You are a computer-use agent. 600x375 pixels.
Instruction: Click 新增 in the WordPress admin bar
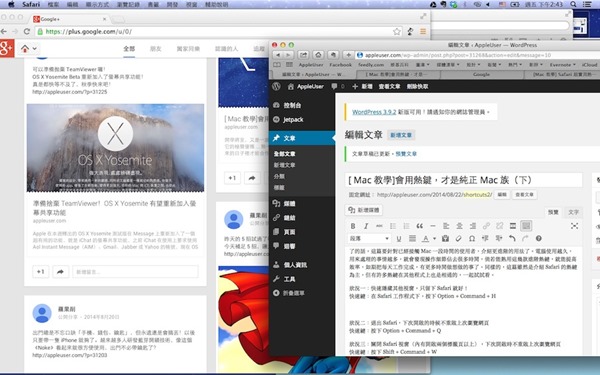[x=362, y=86]
